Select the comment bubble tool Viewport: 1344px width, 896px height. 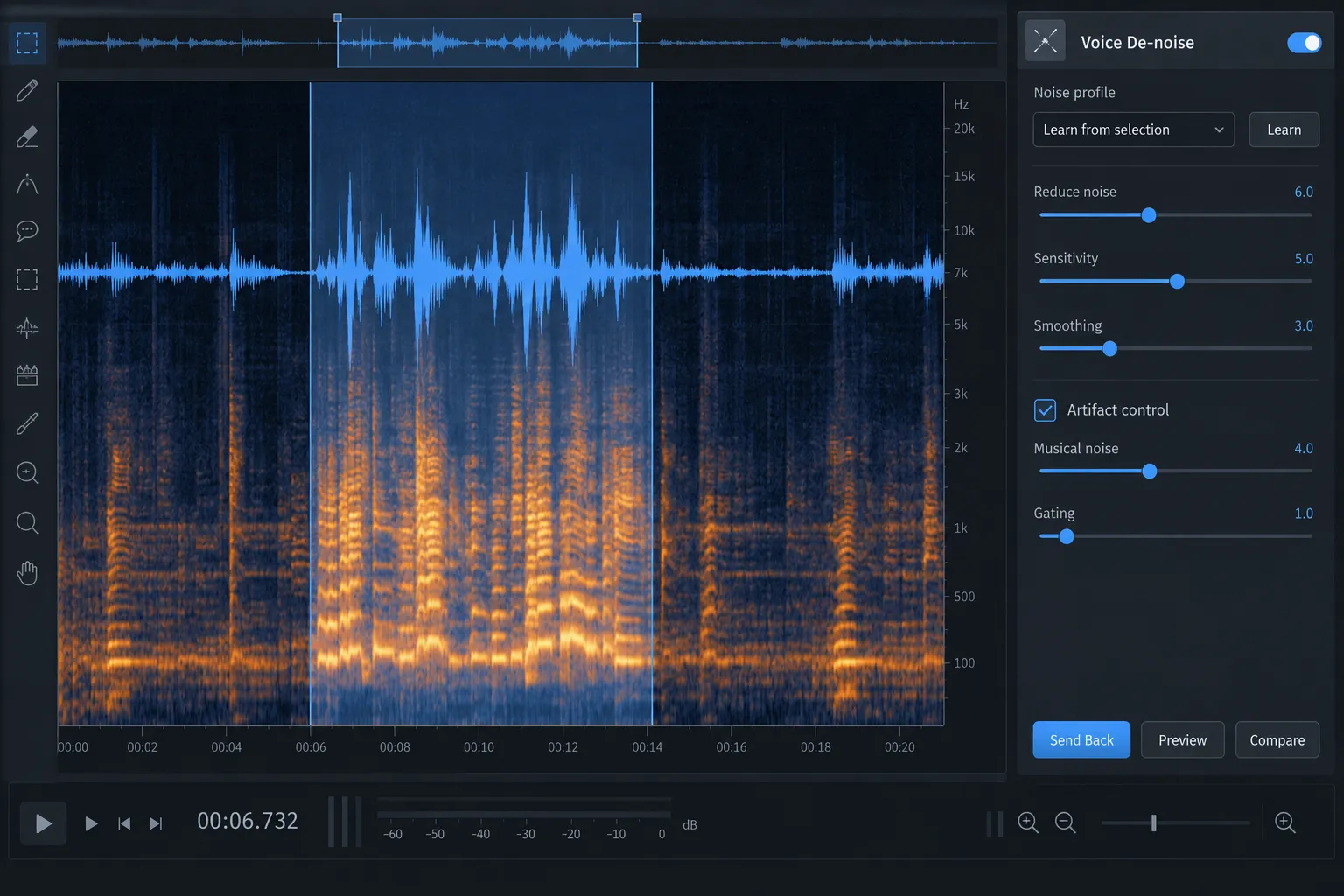coord(27,231)
